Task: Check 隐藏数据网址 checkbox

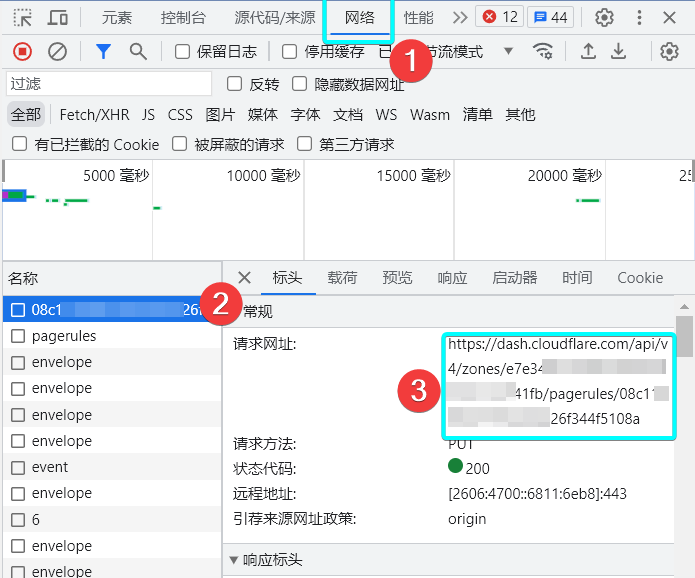Action: [299, 84]
